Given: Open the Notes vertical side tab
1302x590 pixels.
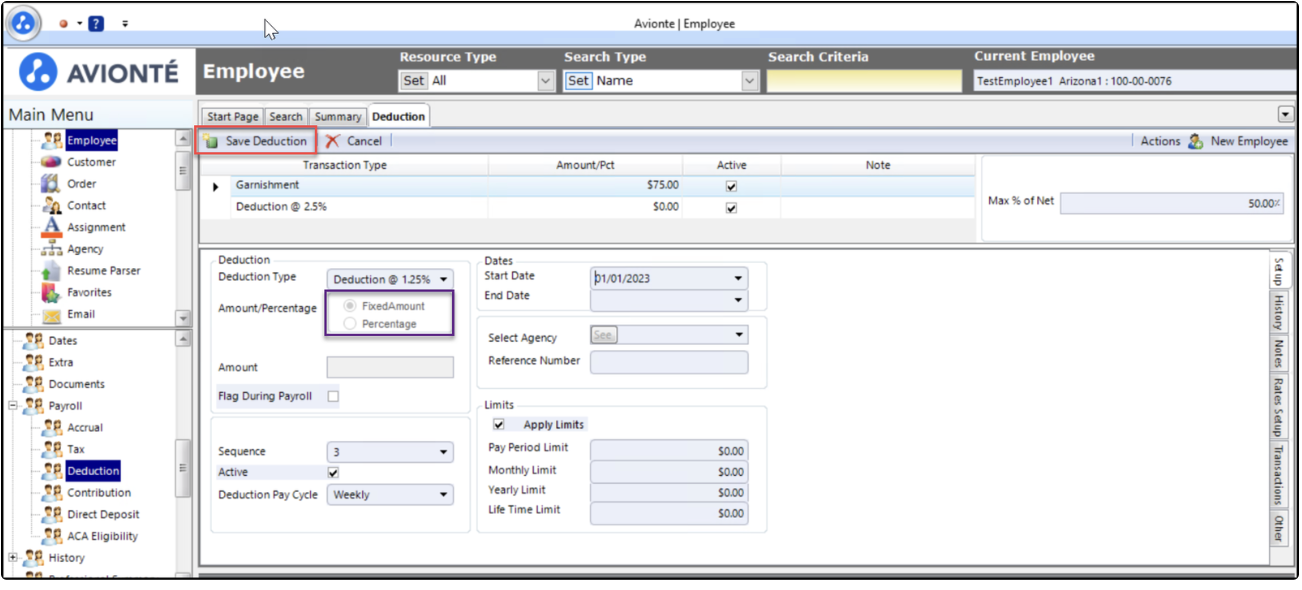Looking at the screenshot, I should point(1278,353).
